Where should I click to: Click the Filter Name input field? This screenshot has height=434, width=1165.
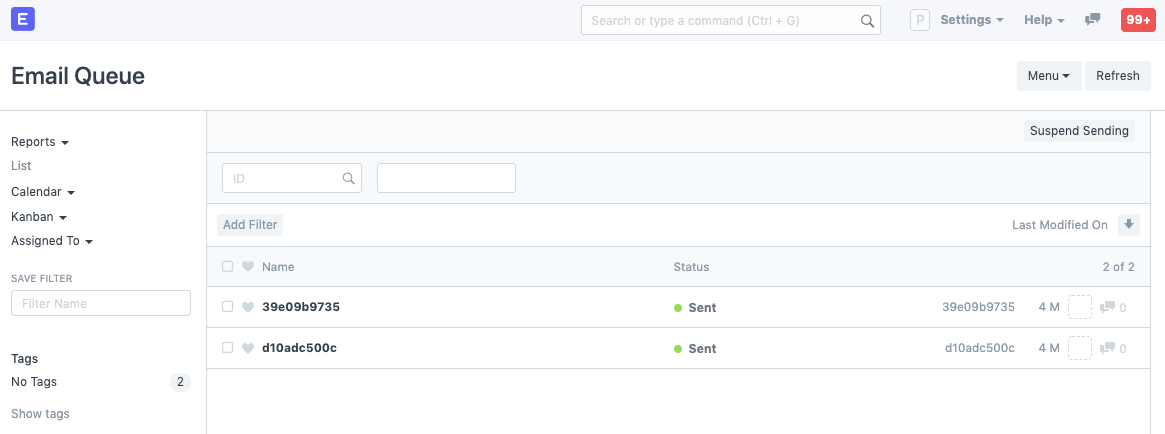(101, 304)
